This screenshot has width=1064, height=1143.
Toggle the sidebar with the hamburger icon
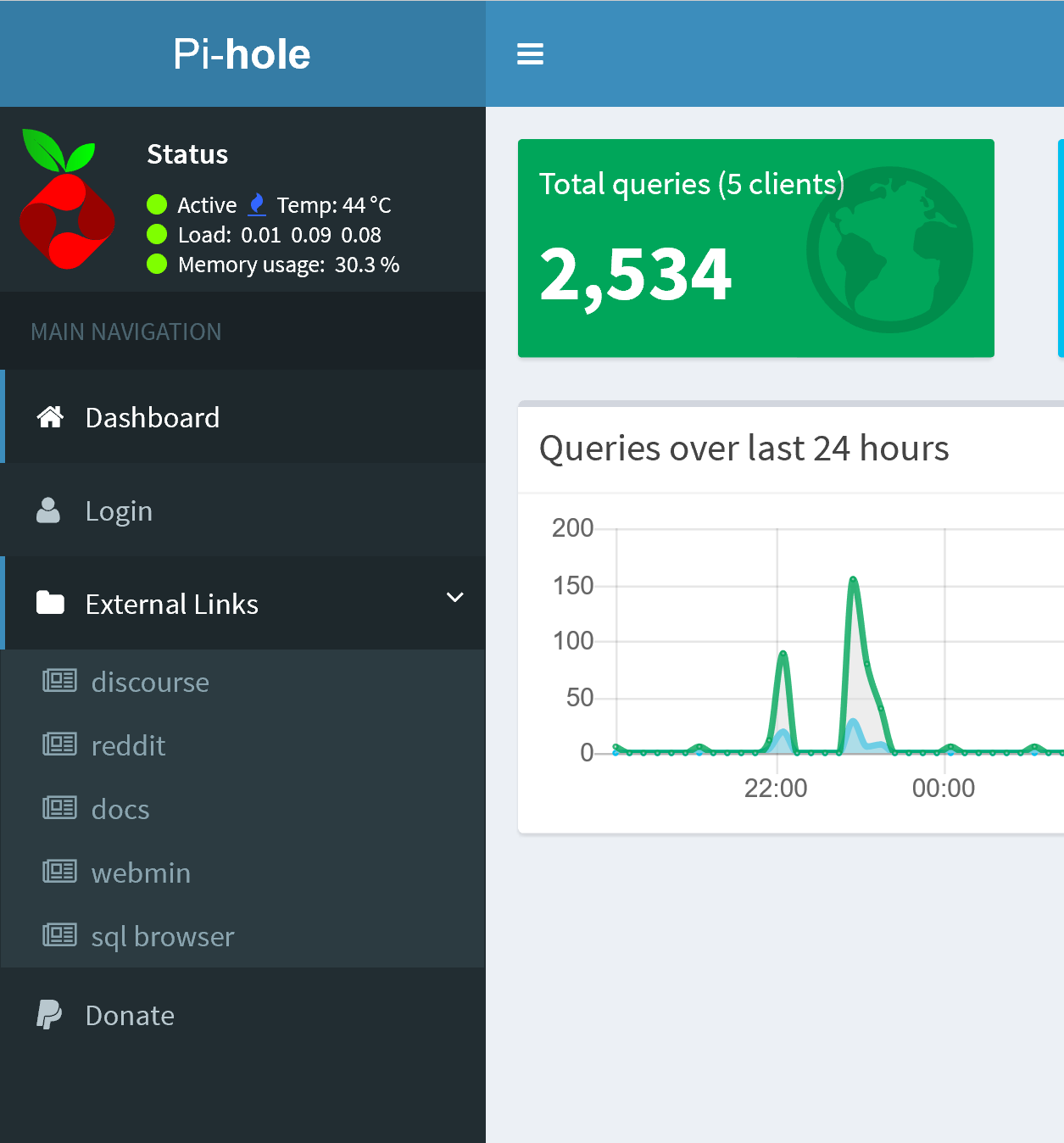[x=530, y=54]
